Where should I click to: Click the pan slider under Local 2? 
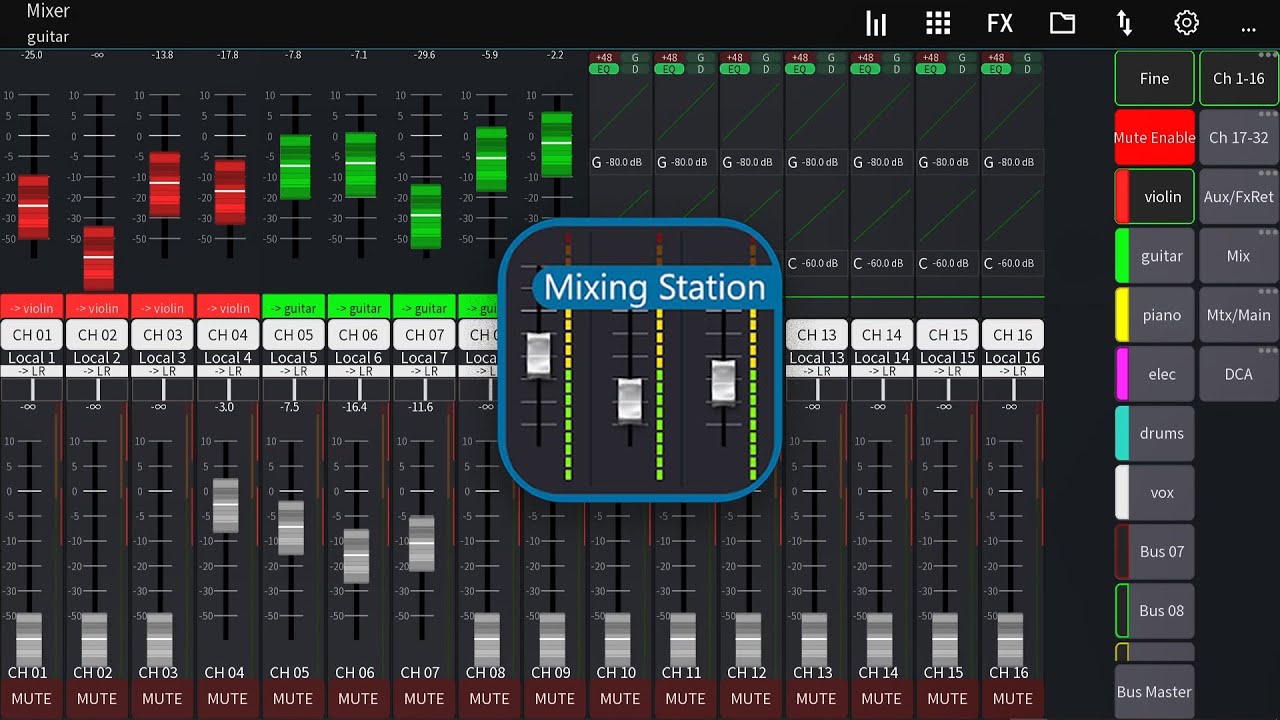tap(97, 389)
